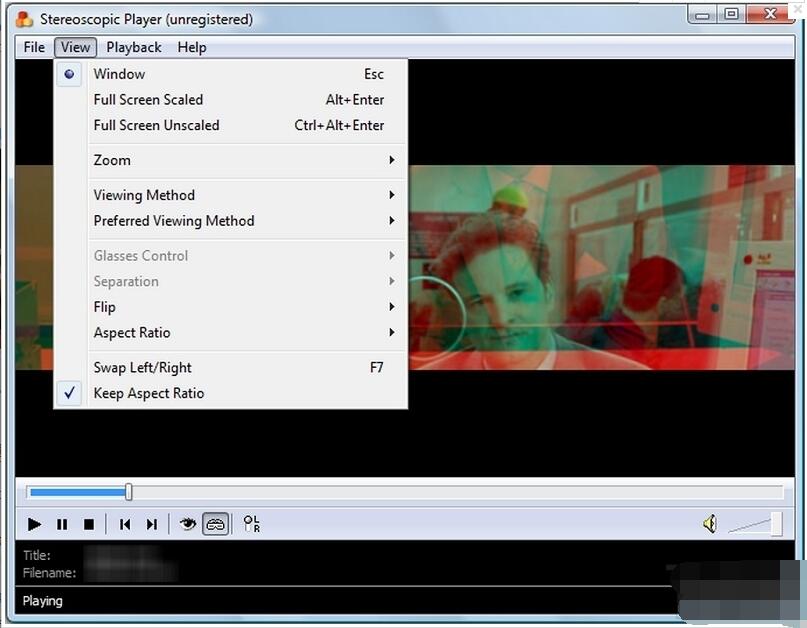Expand the Viewing Method submenu
The image size is (807, 628).
pos(144,195)
